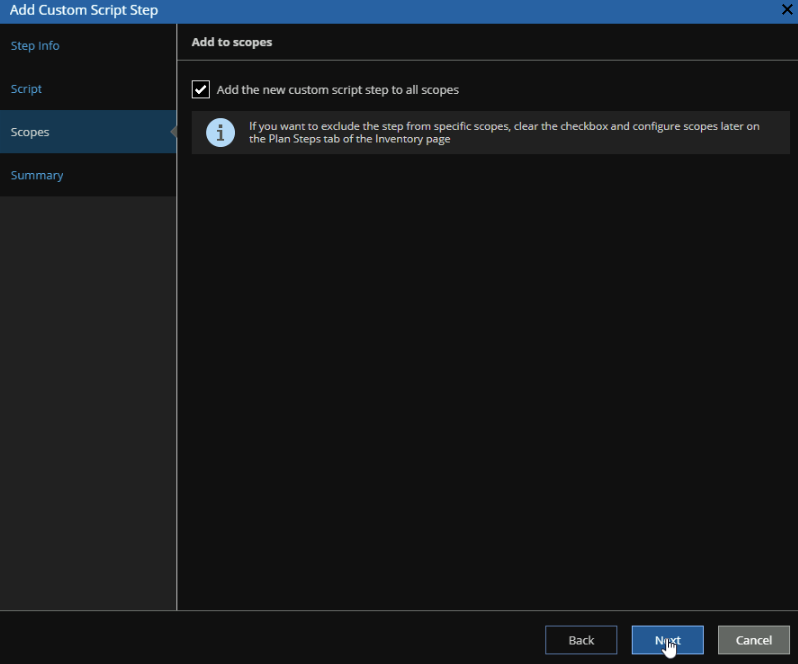This screenshot has width=798, height=664.
Task: Close the Add Custom Script Step dialog
Action: pos(786,10)
